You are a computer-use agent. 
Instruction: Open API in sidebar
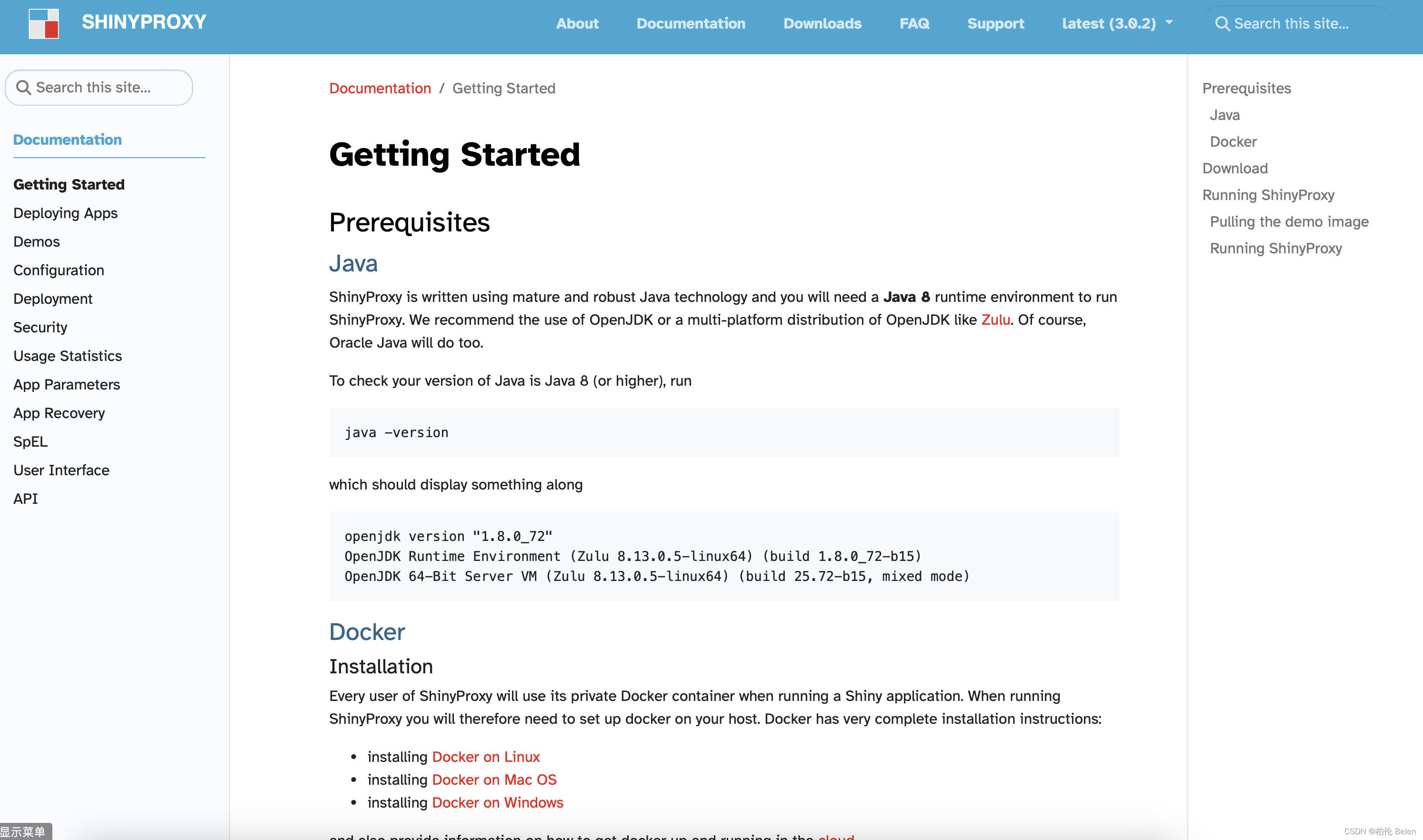coord(25,499)
